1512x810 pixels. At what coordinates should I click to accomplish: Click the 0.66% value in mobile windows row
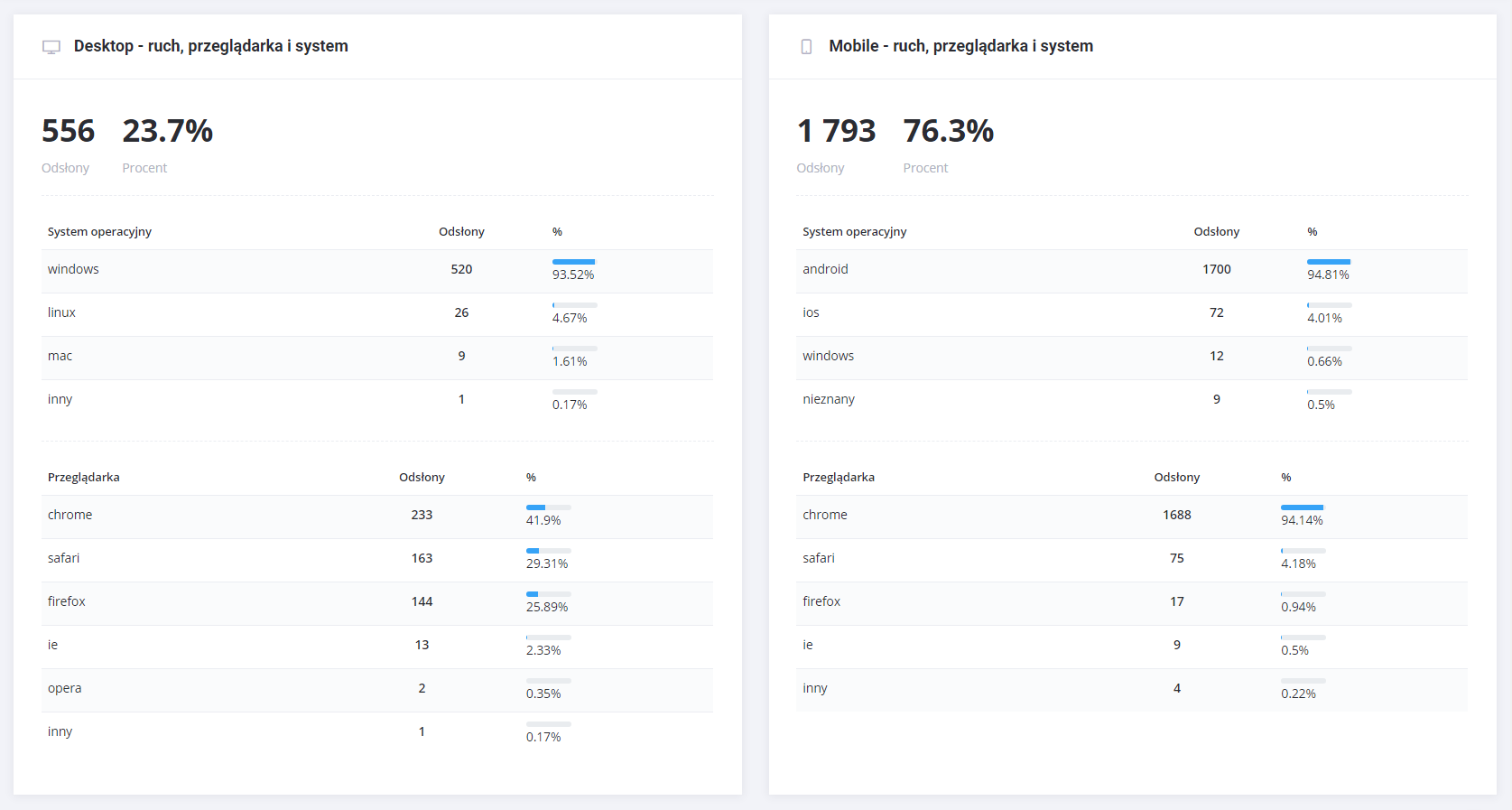click(x=1324, y=361)
